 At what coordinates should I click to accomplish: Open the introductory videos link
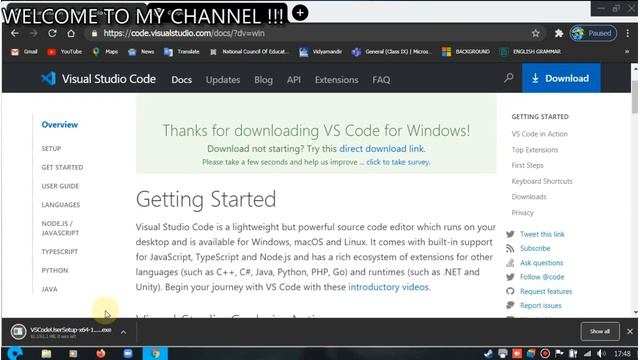tap(388, 287)
